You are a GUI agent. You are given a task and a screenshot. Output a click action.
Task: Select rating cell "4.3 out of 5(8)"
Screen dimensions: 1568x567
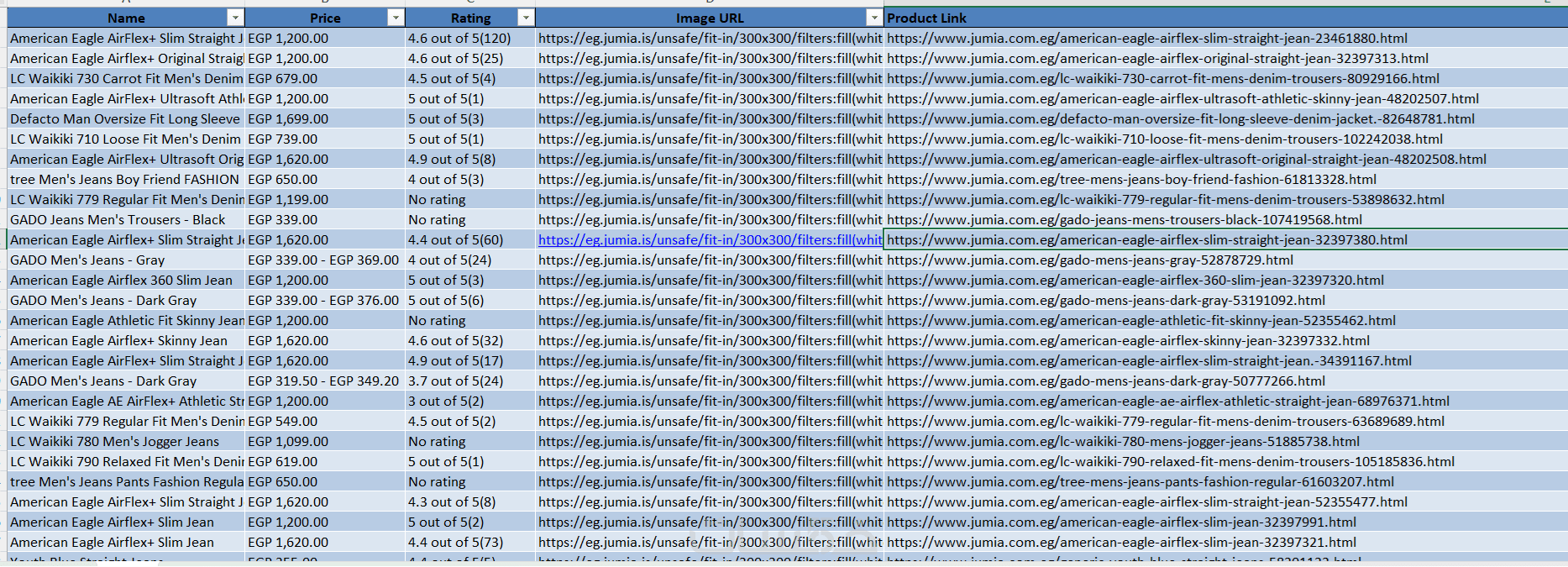[470, 501]
